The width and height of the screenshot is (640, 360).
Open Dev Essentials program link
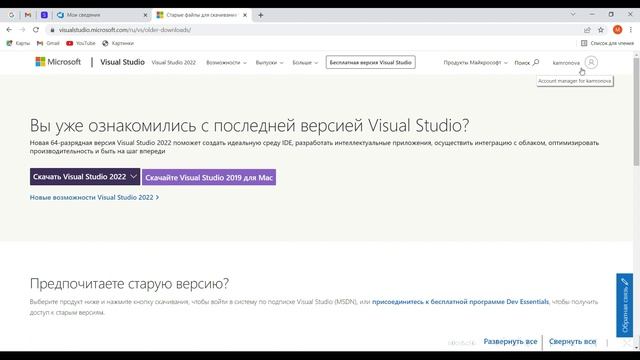[x=460, y=302]
